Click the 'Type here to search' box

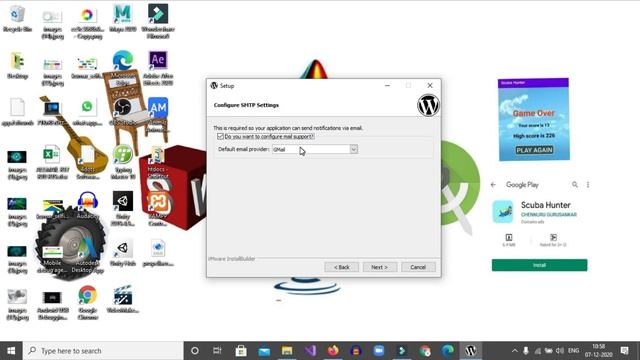pos(103,351)
